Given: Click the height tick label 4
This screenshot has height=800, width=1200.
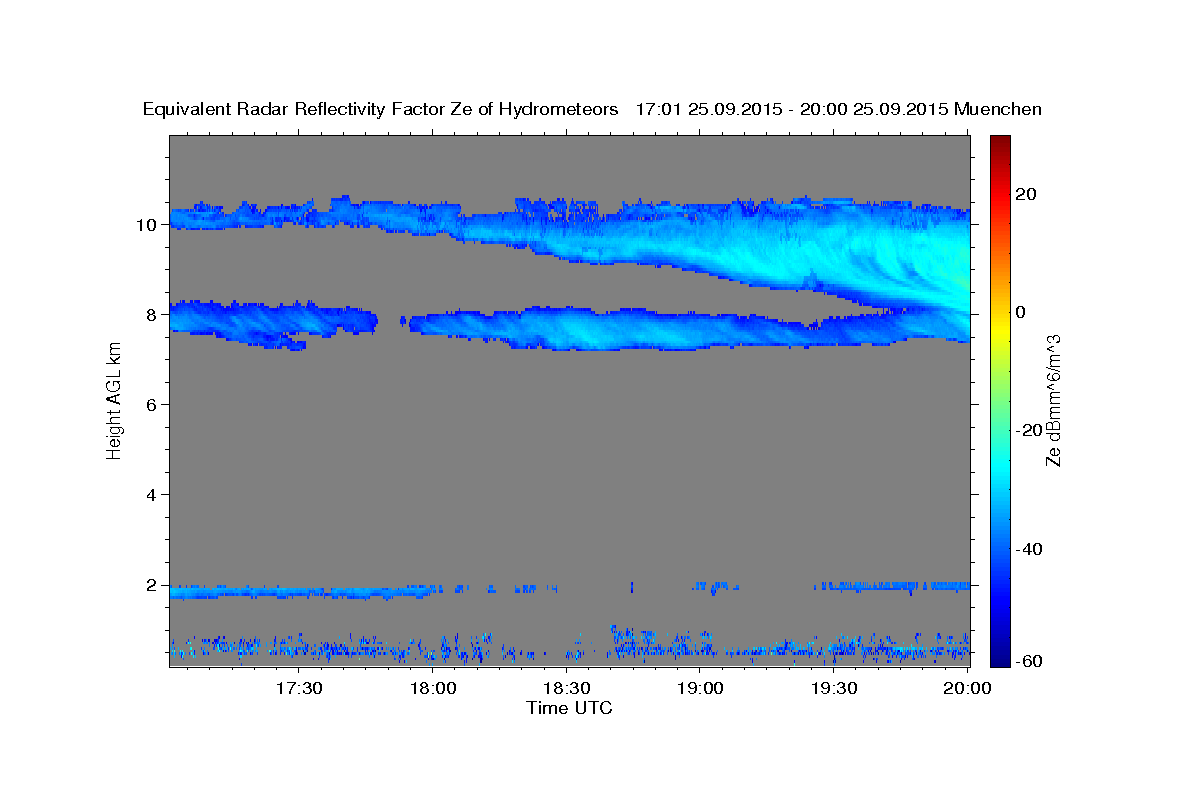Looking at the screenshot, I should 150,495.
